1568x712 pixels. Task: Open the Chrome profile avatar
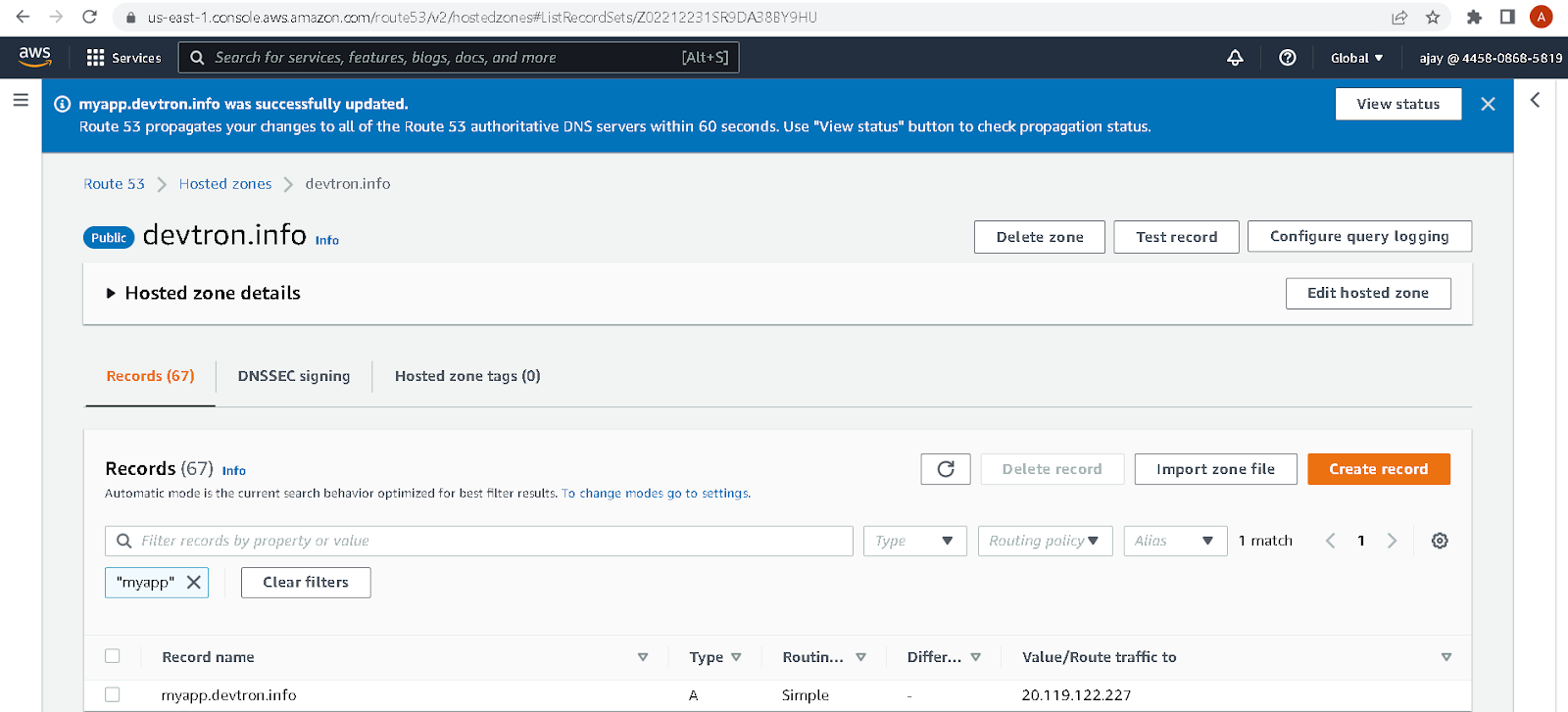[1542, 17]
